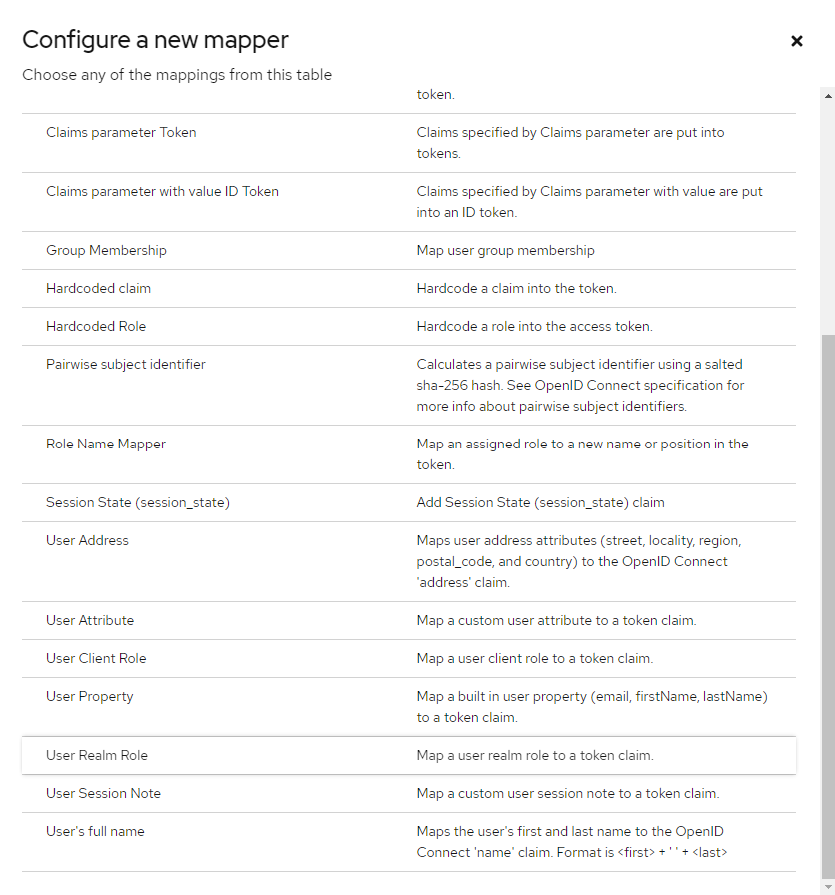The width and height of the screenshot is (835, 895).
Task: Click the mapper list scrollbar thumb
Action: click(827, 600)
